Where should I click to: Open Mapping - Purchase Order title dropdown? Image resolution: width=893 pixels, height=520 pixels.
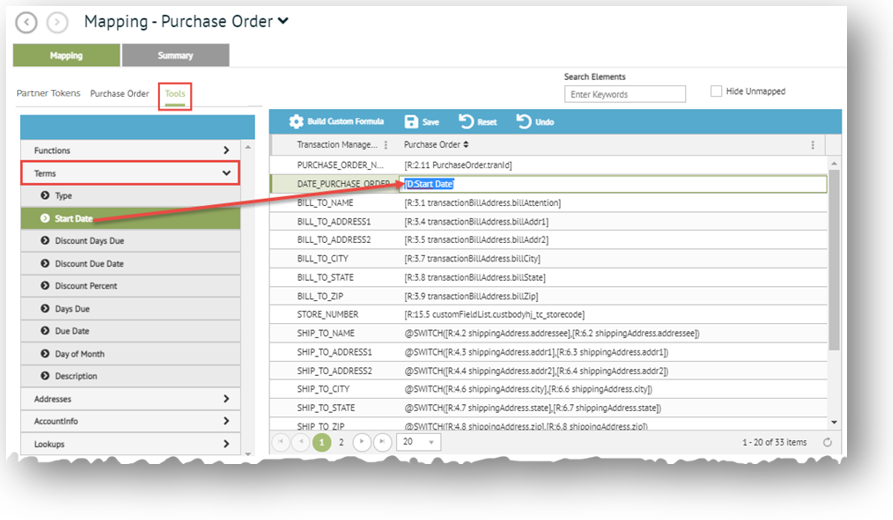point(284,21)
